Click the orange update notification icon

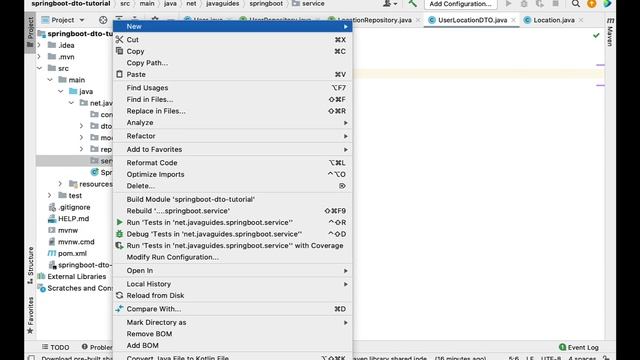[x=591, y=4]
